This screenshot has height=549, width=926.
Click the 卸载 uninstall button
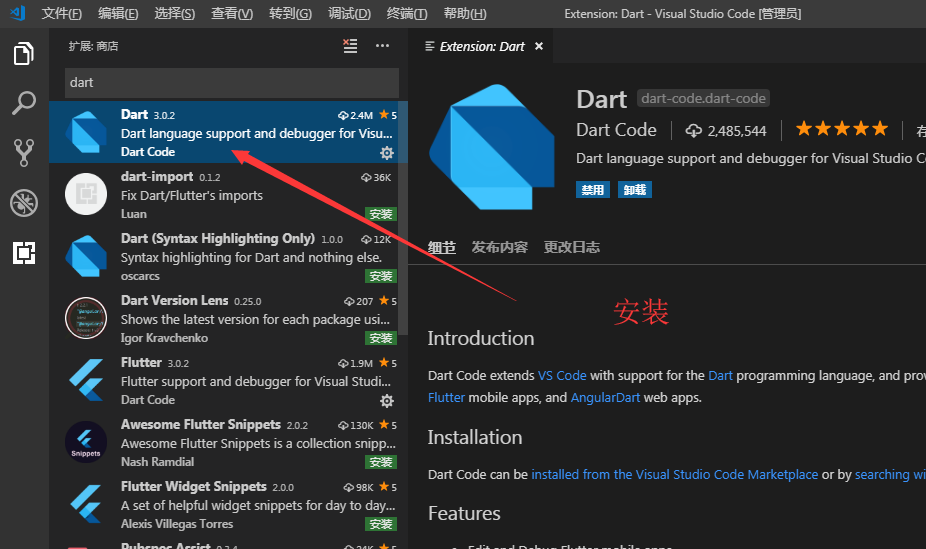[635, 189]
